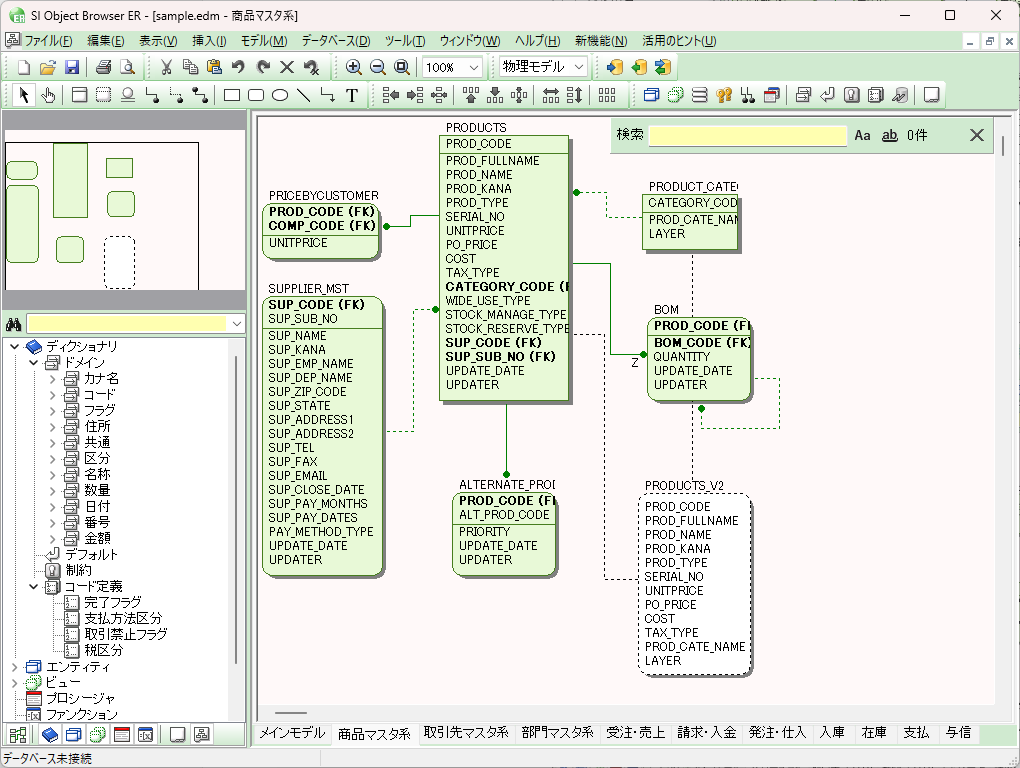Click the PRICEBYCUSTOMER entity box
Image resolution: width=1020 pixels, height=768 pixels.
[321, 232]
